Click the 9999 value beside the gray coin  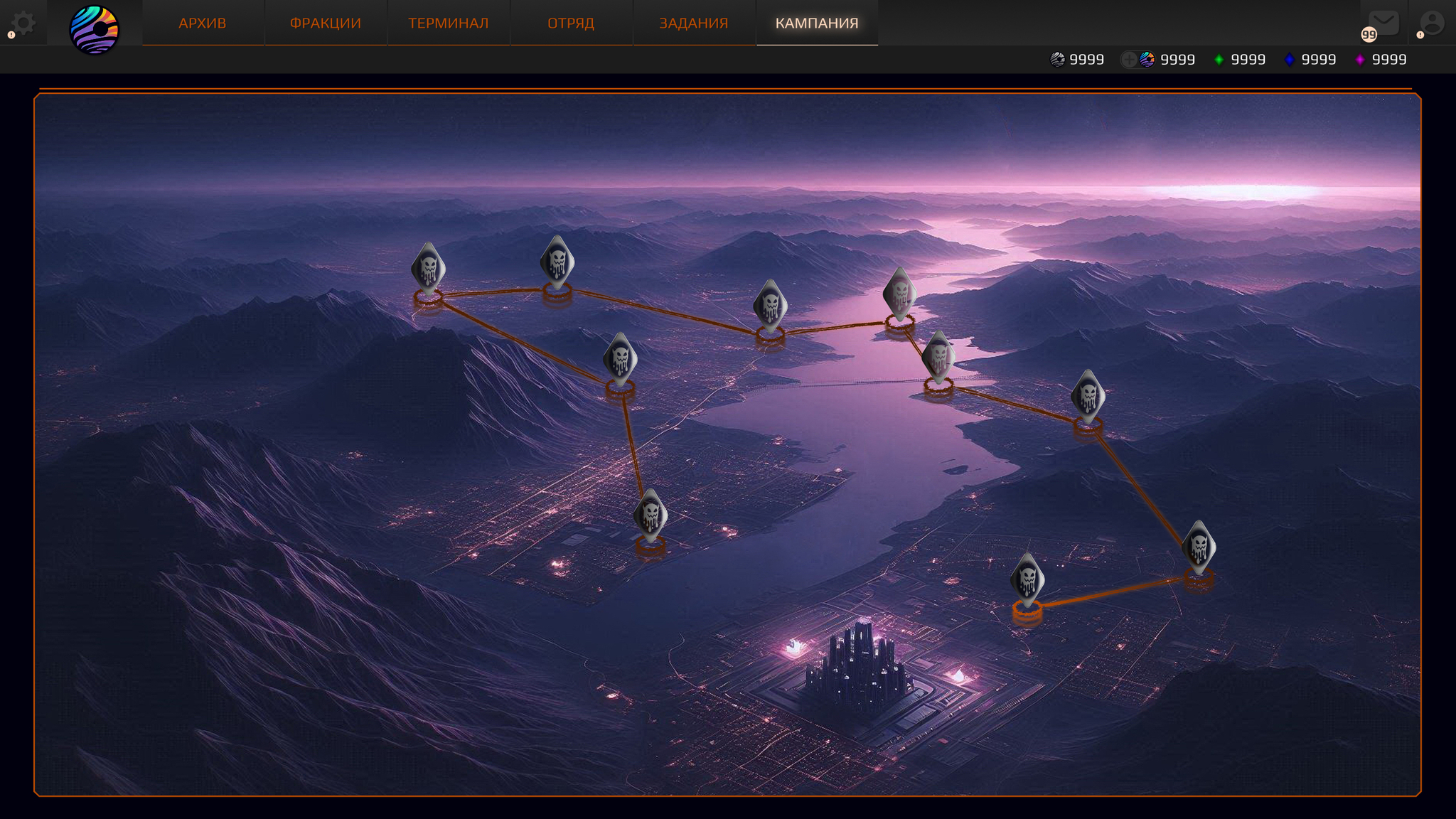[x=1087, y=60]
